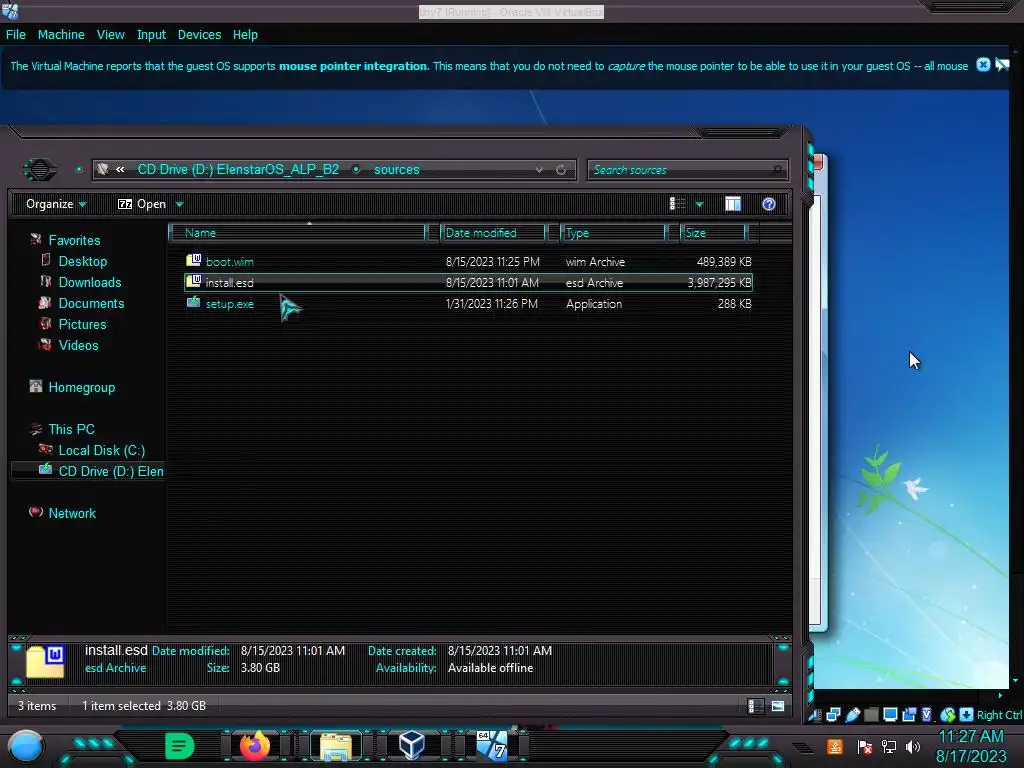1024x768 pixels.
Task: Open the VirtualBox File menu
Action: click(x=16, y=35)
